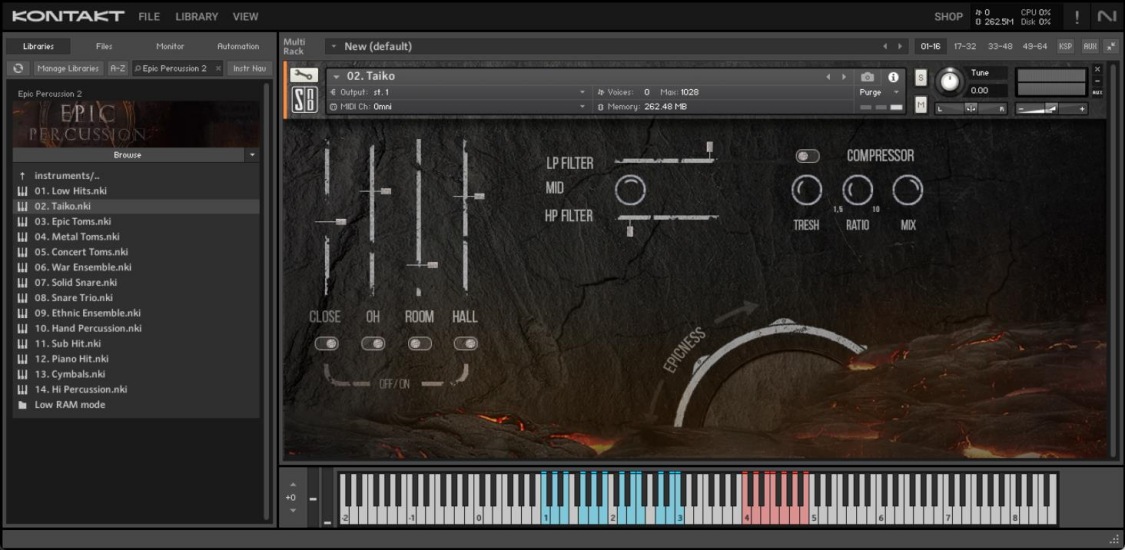This screenshot has width=1125, height=550.
Task: Solo the Taiko instrument
Action: pos(921,77)
